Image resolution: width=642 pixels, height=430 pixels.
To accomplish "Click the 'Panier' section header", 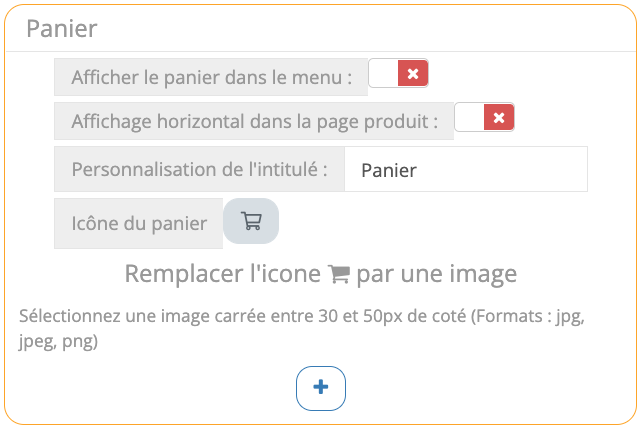I will point(62,28).
